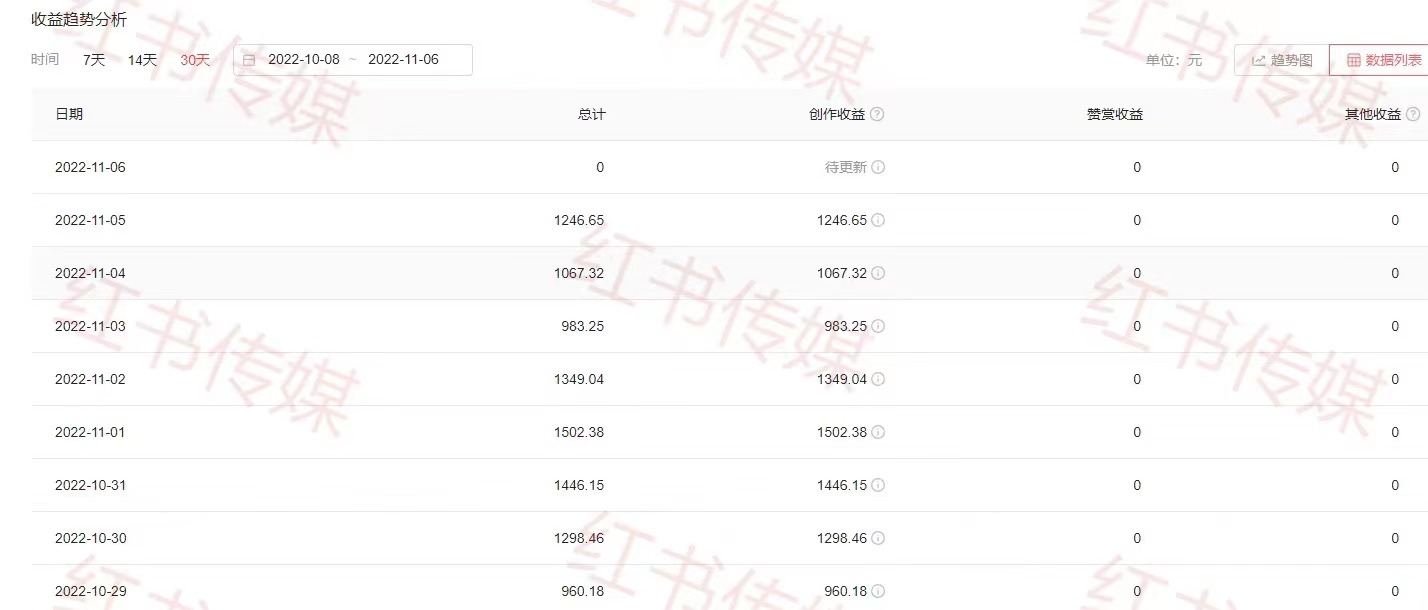
Task: Switch to 趋势图 chart view
Action: tap(1281, 60)
